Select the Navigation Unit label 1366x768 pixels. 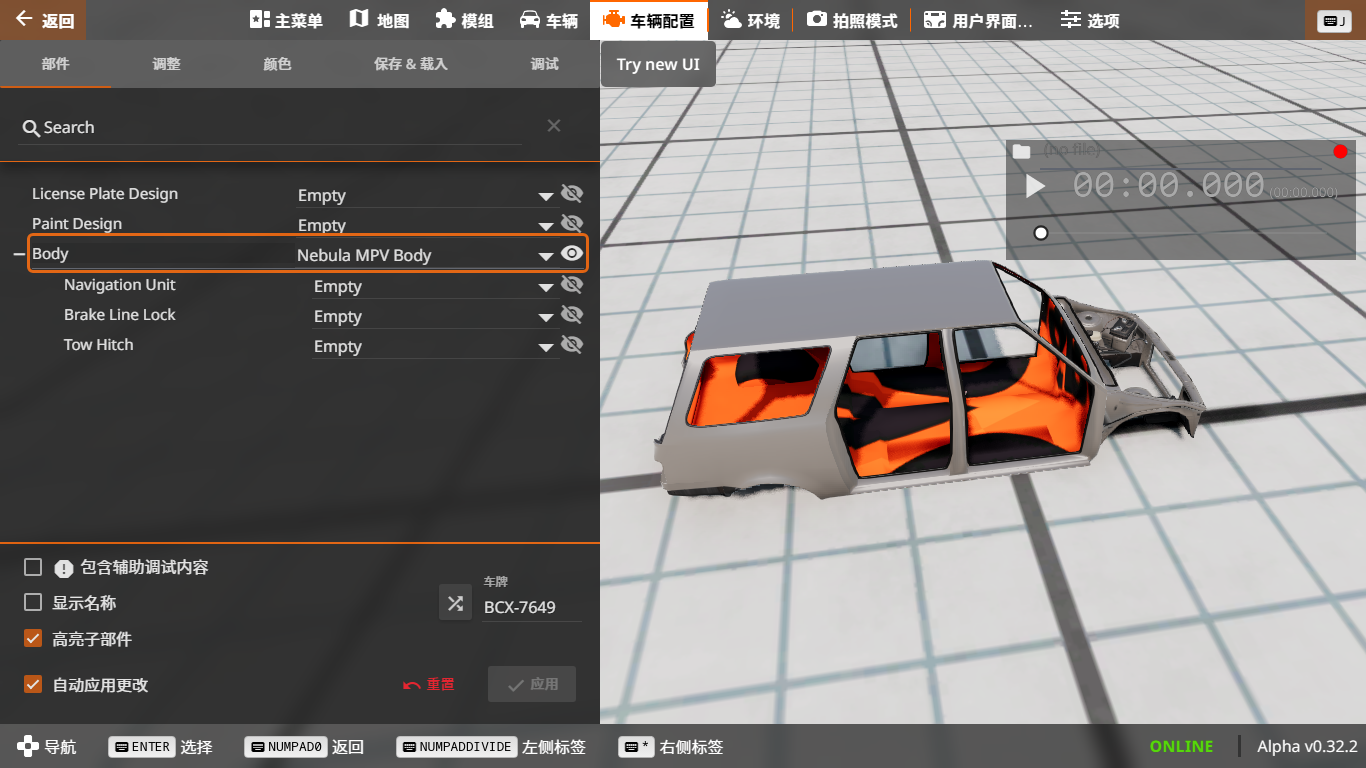[x=120, y=285]
